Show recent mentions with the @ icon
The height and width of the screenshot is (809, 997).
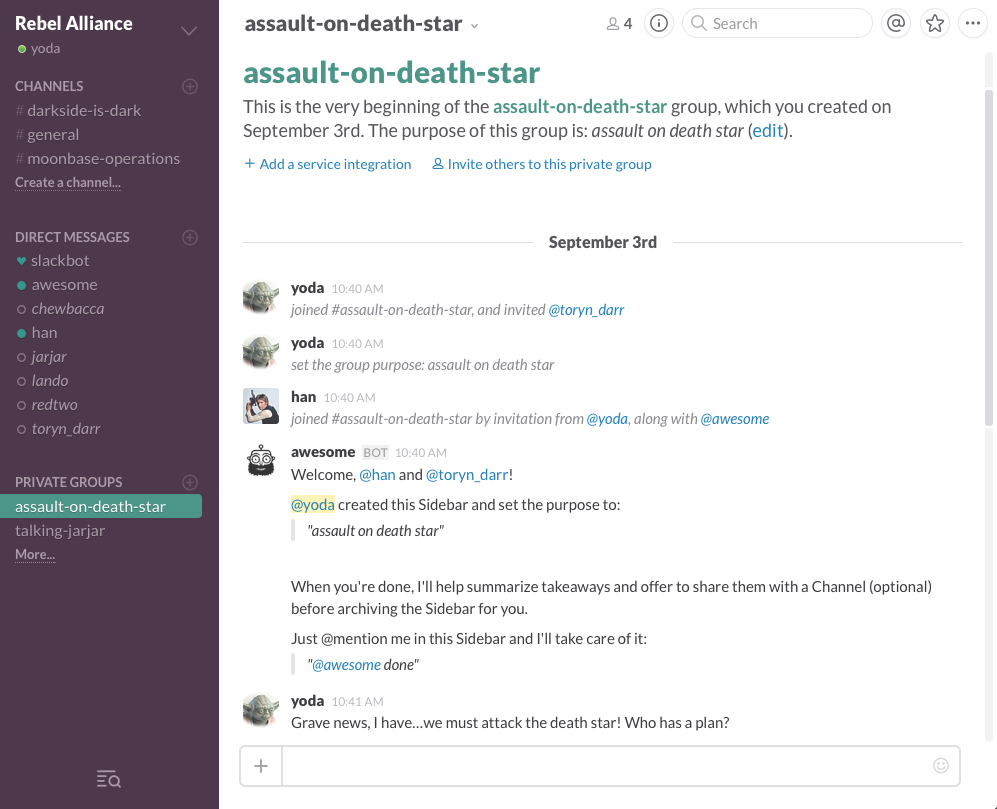(x=895, y=24)
